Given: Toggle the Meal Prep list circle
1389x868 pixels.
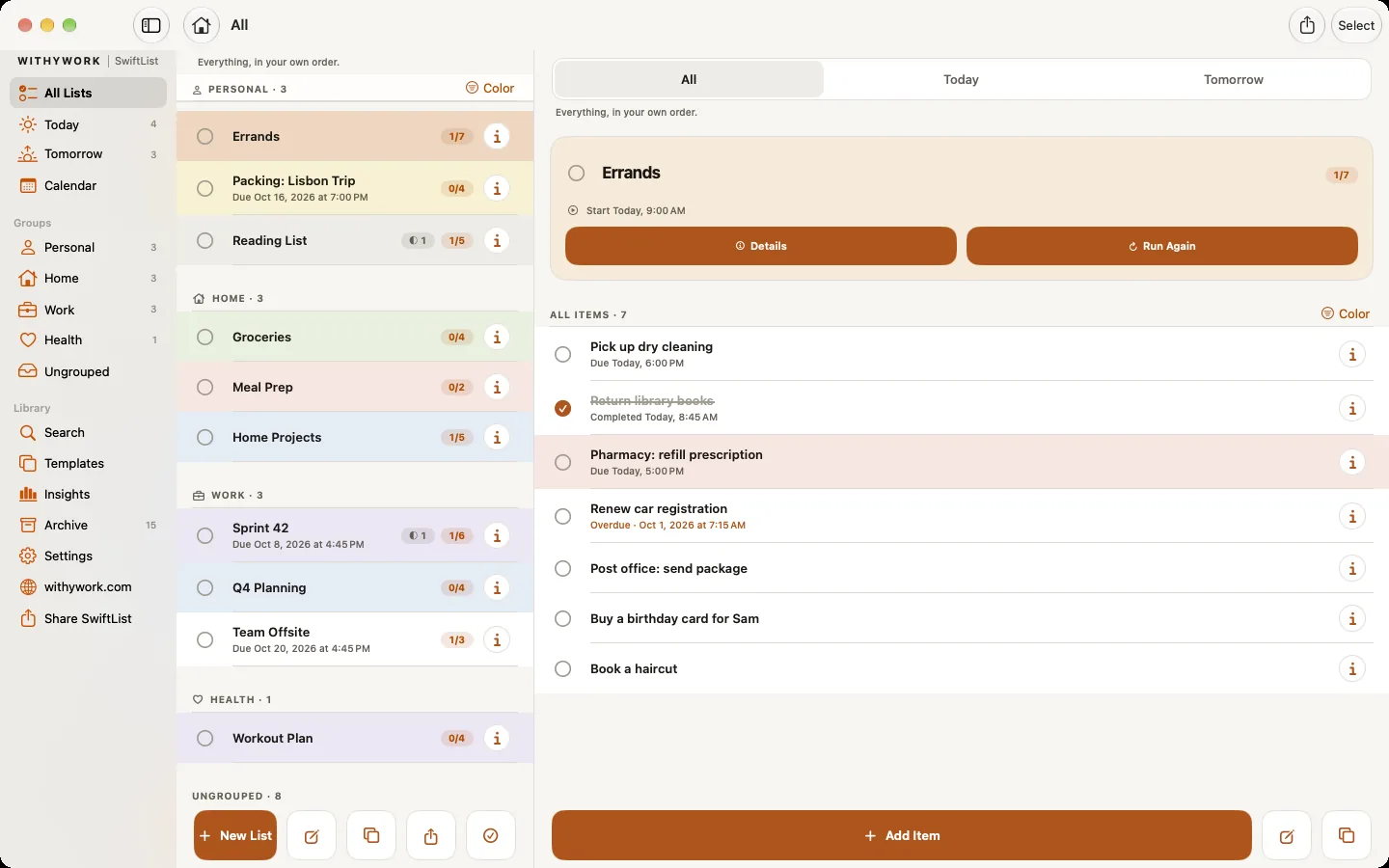Looking at the screenshot, I should coord(205,387).
